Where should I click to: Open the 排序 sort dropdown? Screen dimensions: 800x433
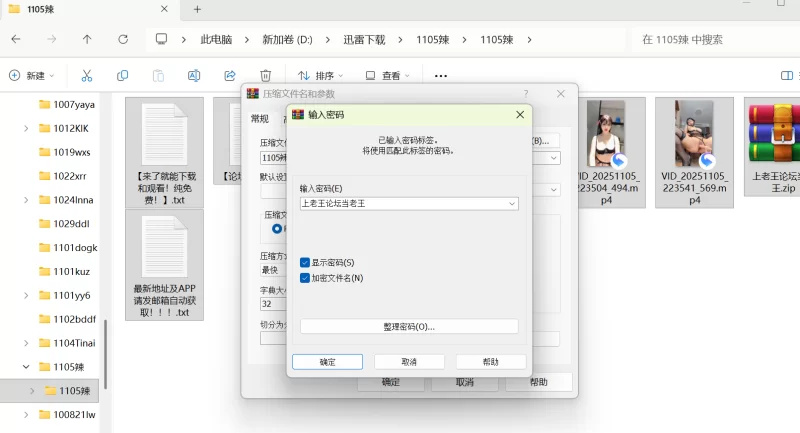(x=321, y=75)
